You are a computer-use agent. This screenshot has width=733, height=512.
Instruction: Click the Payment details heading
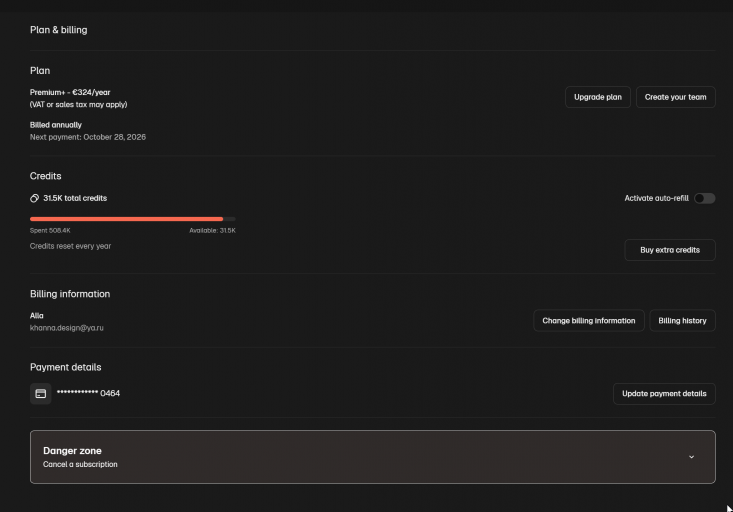[65, 368]
